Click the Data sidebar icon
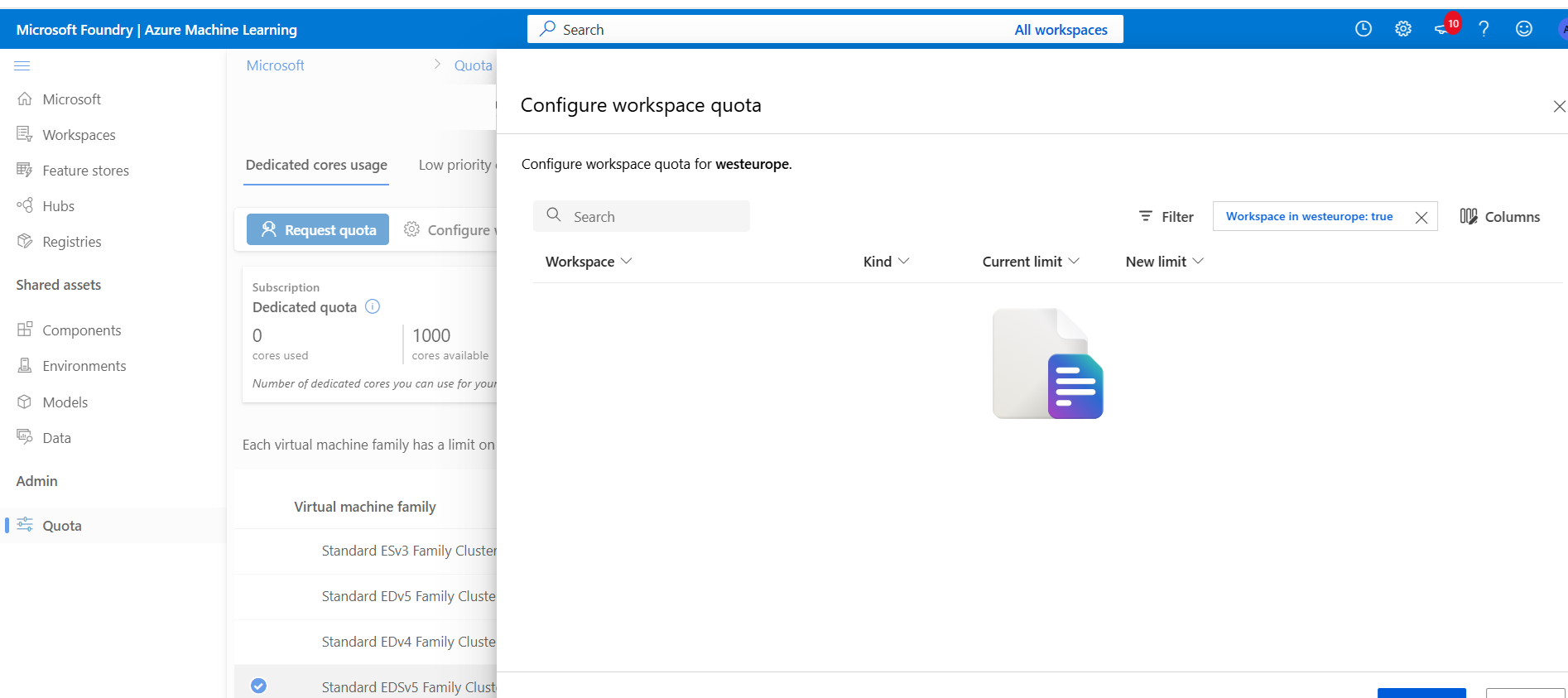 pos(25,437)
